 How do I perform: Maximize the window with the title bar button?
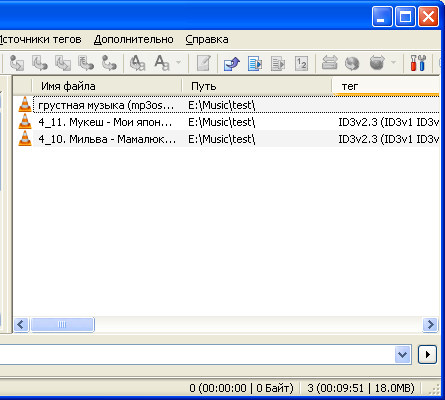pos(405,16)
